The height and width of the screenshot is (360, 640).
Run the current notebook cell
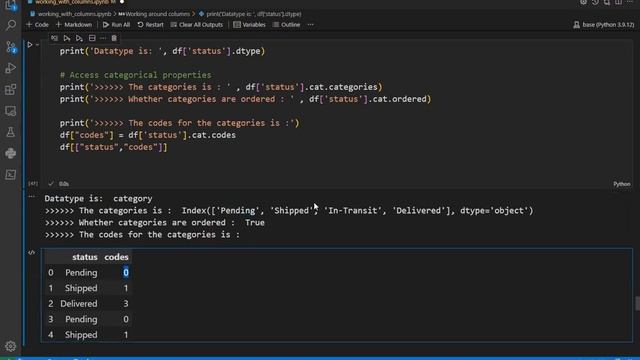tap(30, 44)
